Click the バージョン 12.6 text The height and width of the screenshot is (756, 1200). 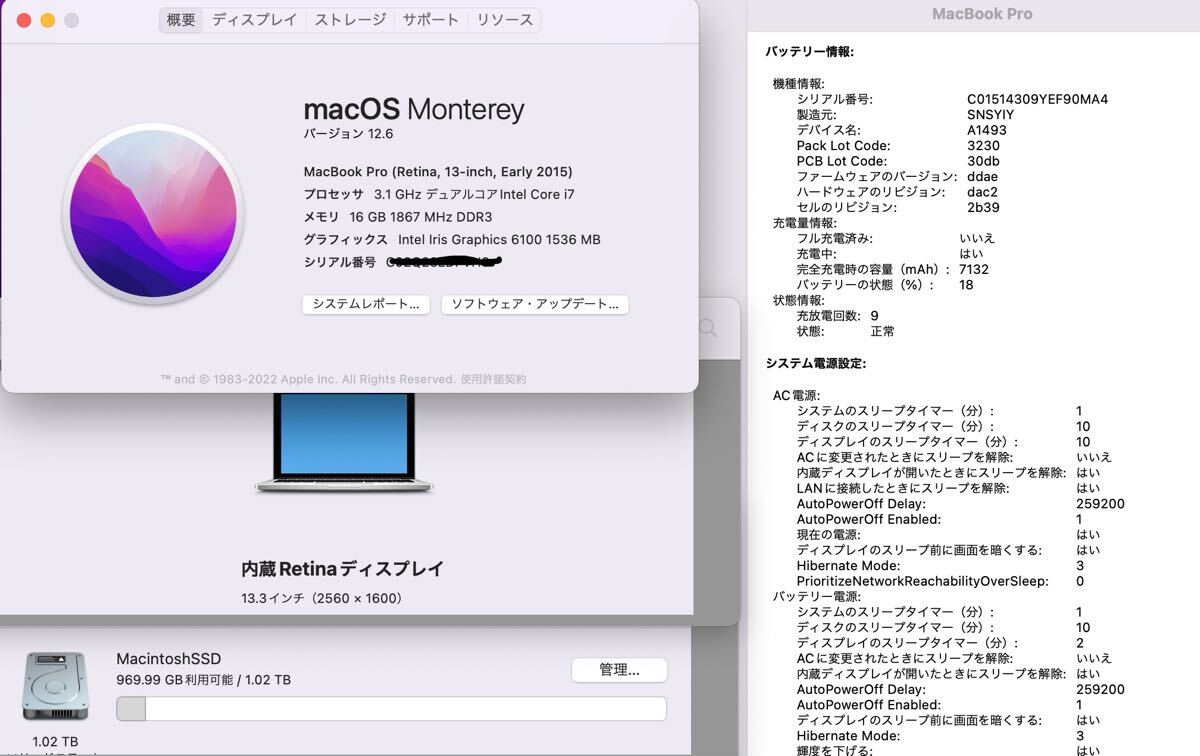pos(349,134)
